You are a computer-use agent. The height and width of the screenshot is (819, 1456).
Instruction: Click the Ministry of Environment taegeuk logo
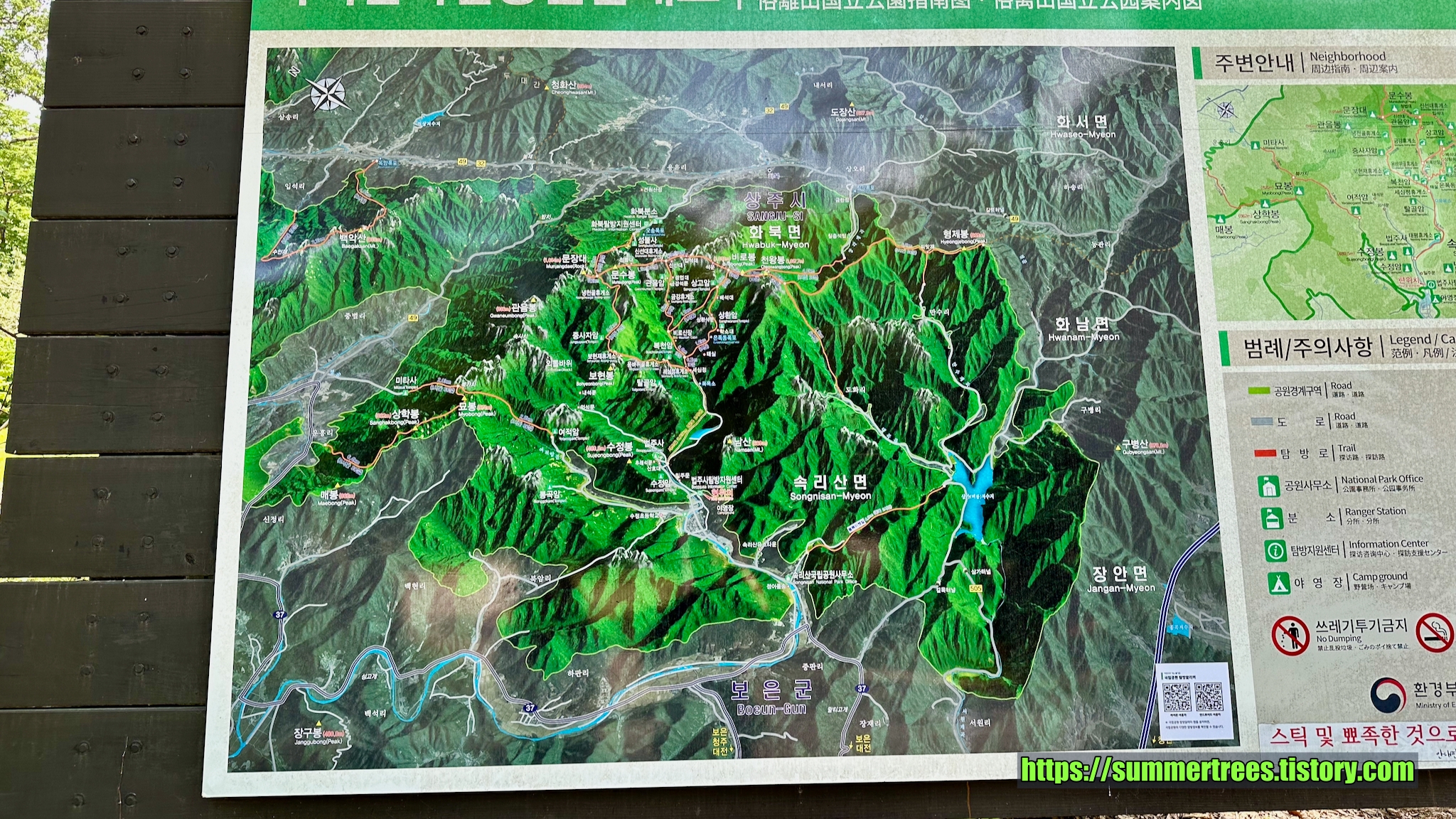1388,695
